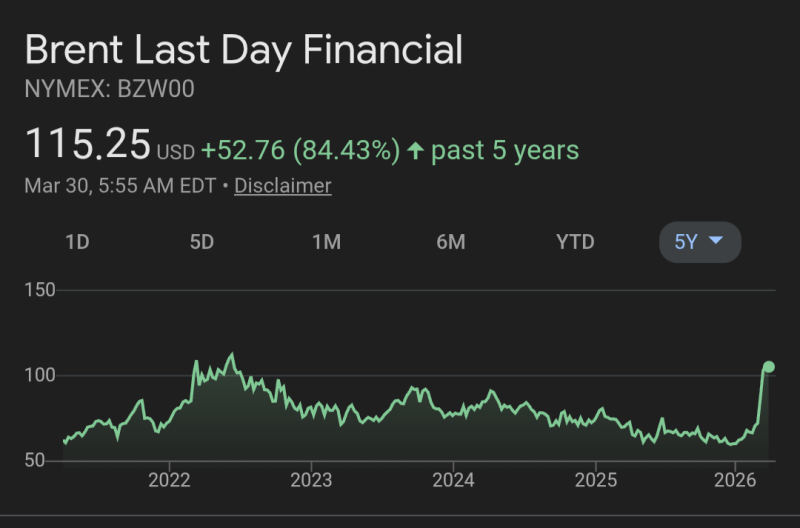Image resolution: width=800 pixels, height=528 pixels.
Task: Click the 2022 label on the x-axis
Action: click(x=169, y=479)
